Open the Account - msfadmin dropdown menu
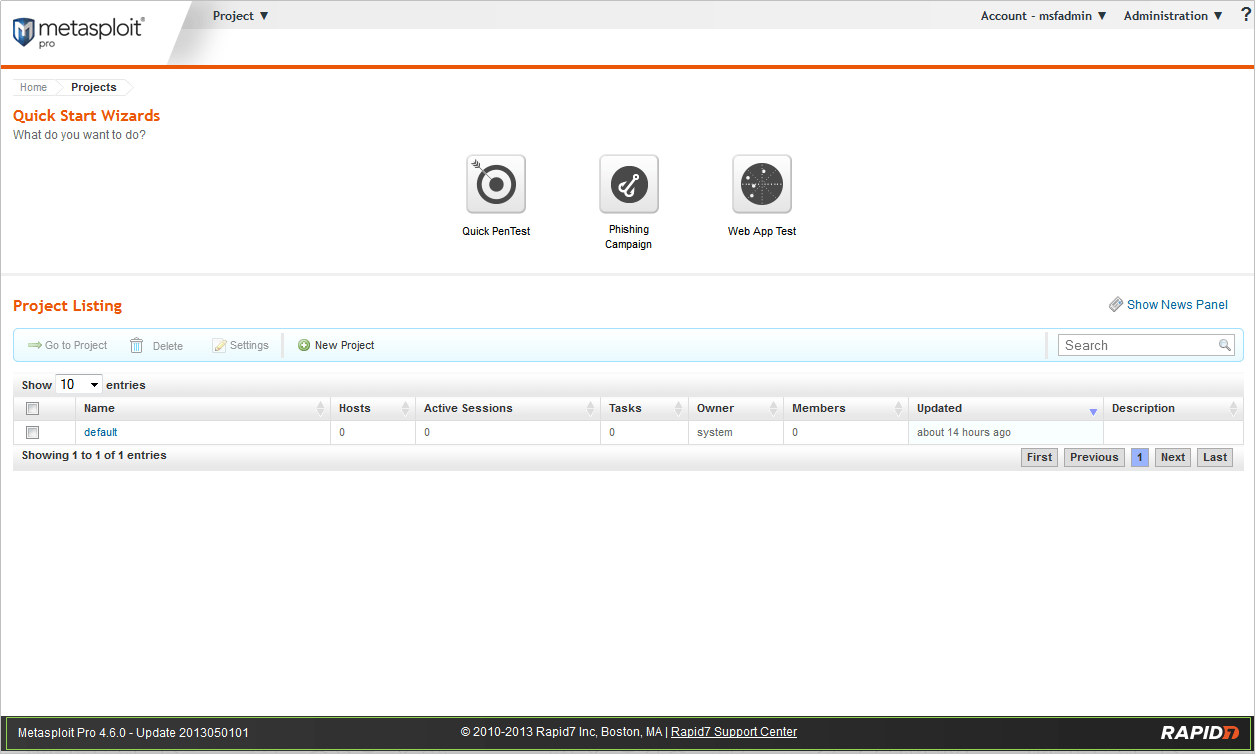 (1043, 16)
